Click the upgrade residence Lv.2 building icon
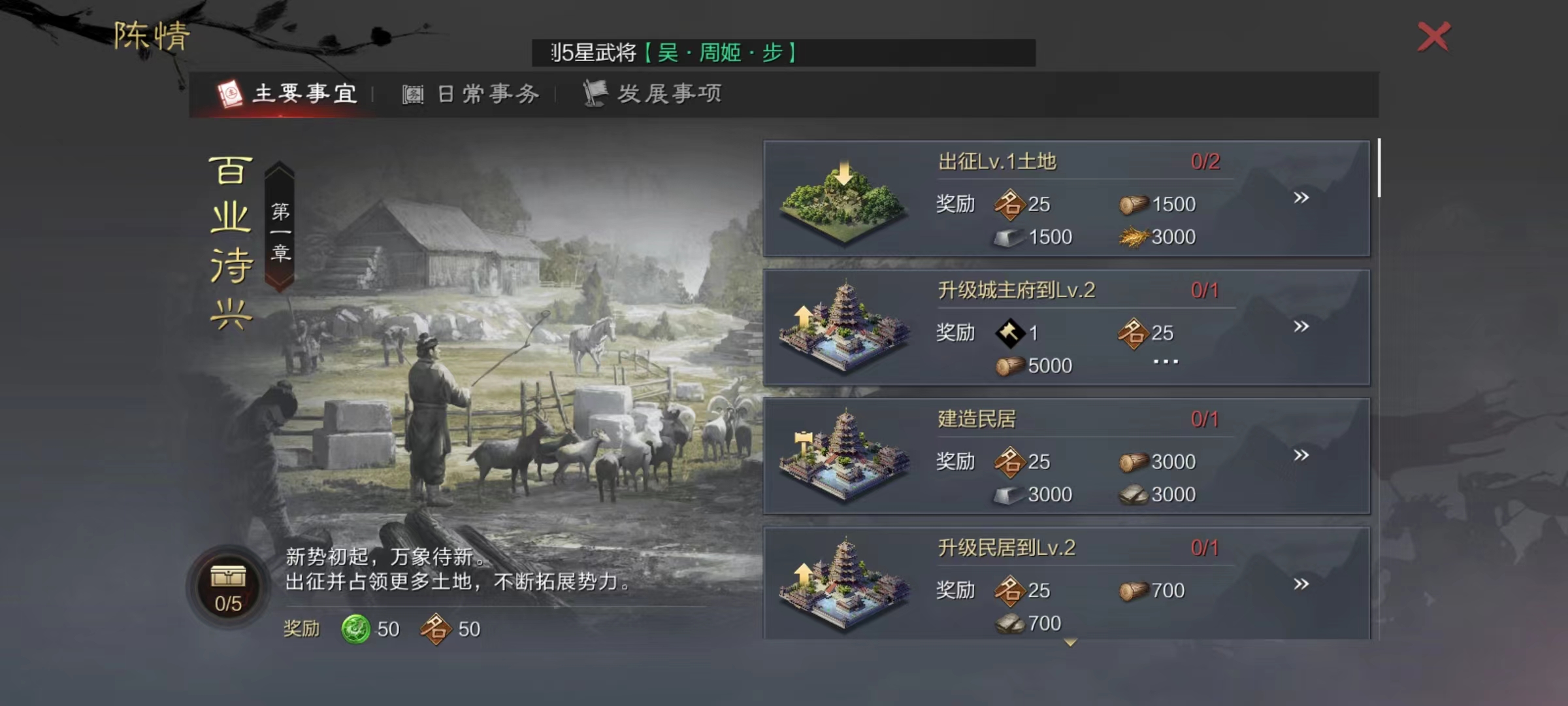The image size is (1568, 706). (843, 586)
